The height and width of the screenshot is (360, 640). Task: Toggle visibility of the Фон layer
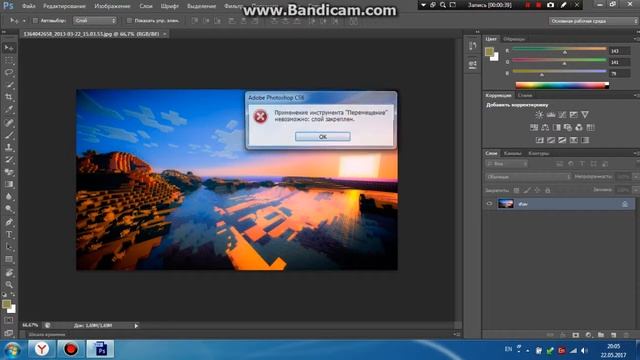point(489,204)
